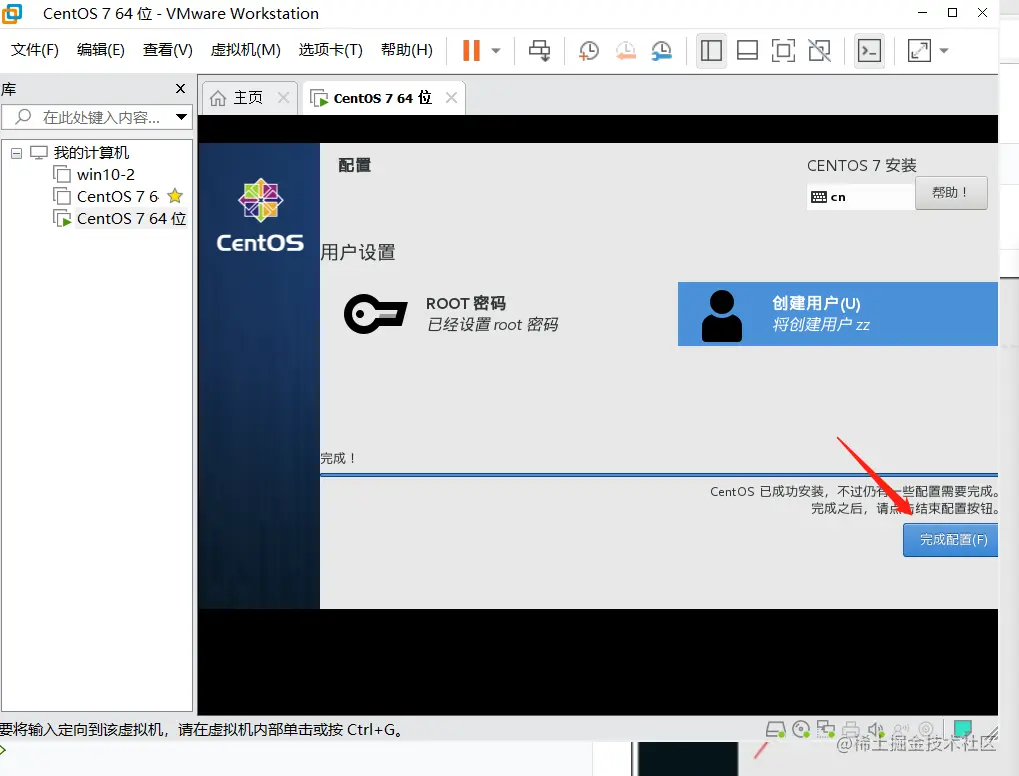Open the 虚拟机(M) menu

[245, 49]
